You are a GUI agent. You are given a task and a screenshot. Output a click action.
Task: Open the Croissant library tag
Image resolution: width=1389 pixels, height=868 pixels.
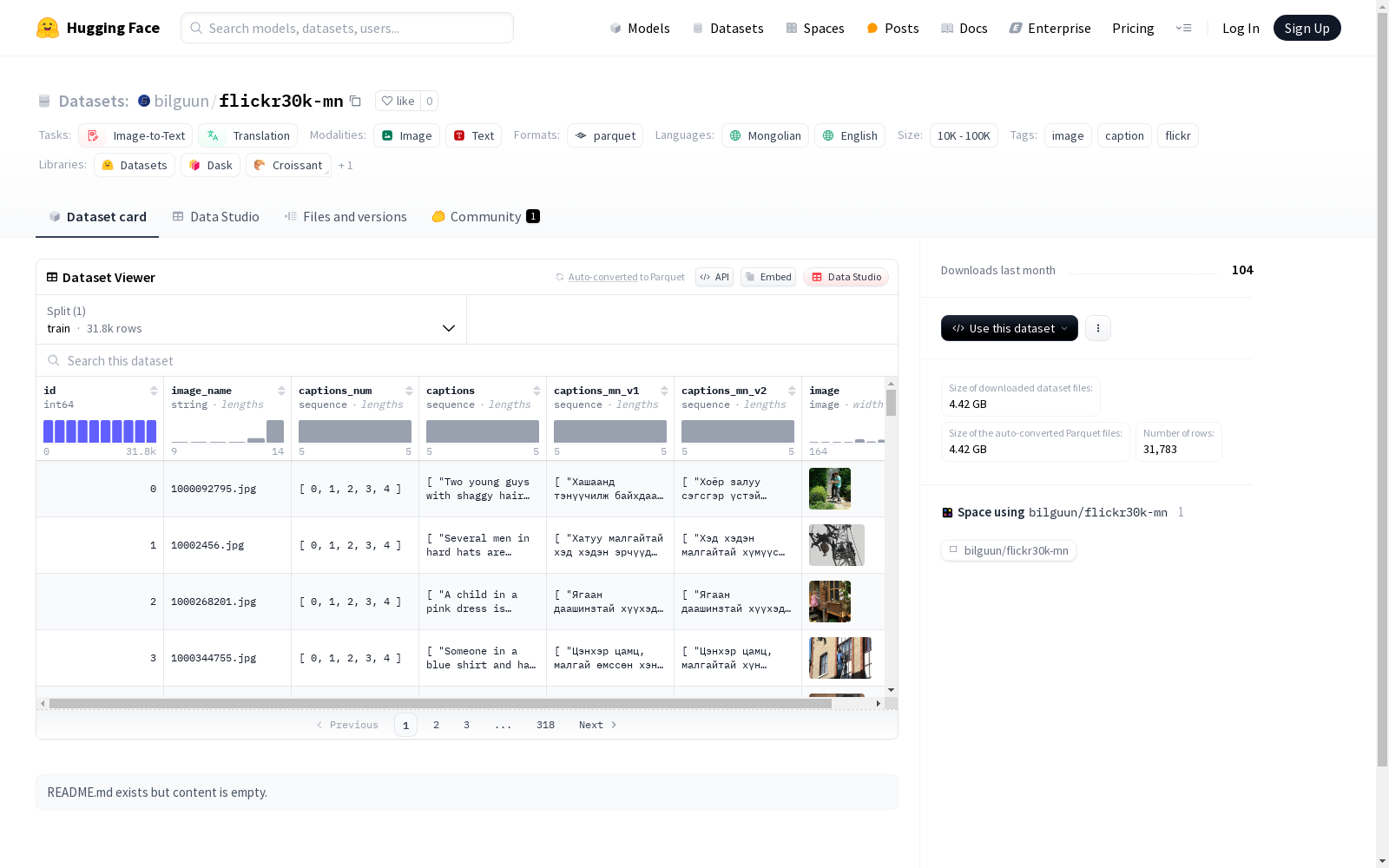tap(288, 165)
